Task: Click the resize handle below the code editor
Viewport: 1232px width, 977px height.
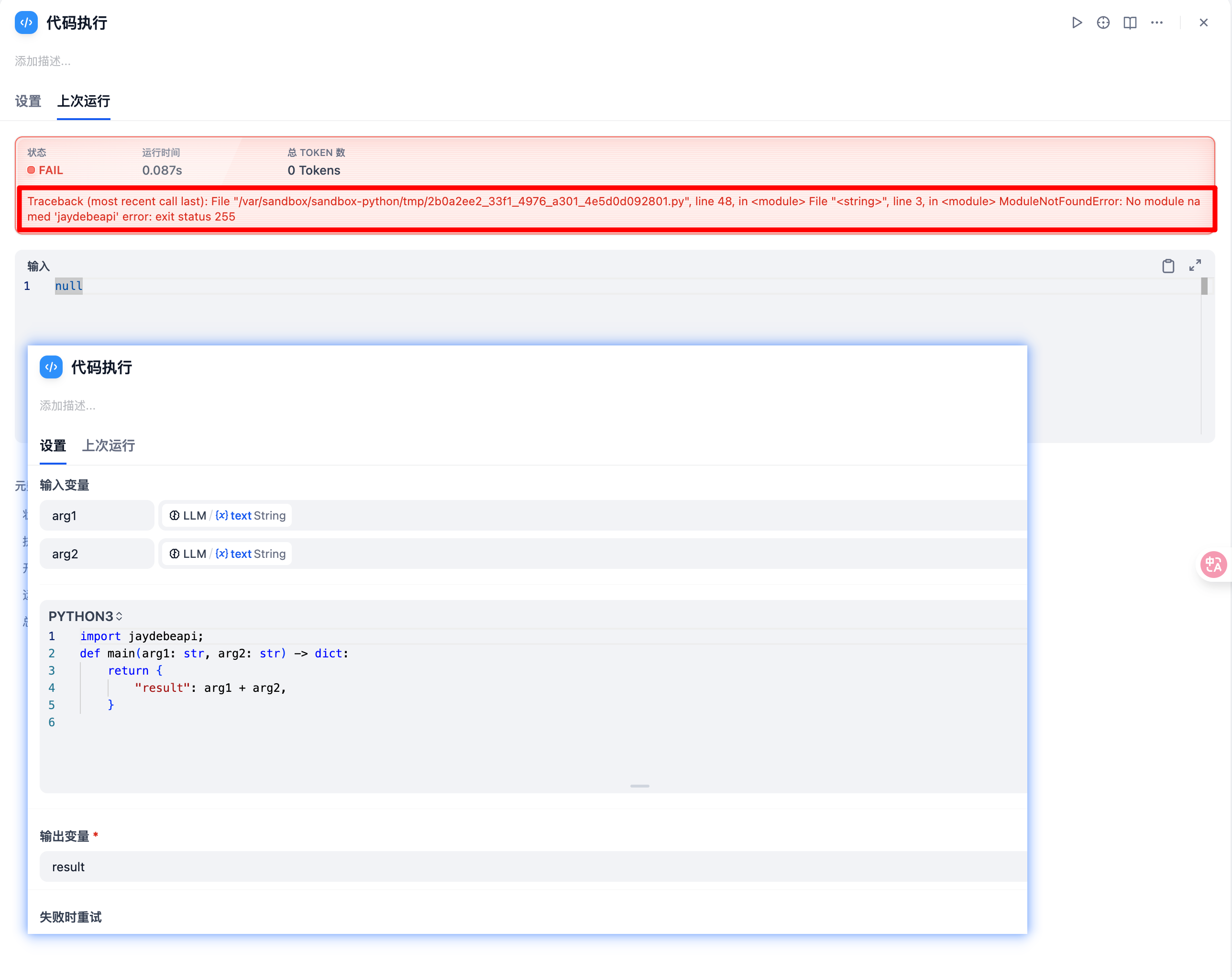Action: (639, 786)
